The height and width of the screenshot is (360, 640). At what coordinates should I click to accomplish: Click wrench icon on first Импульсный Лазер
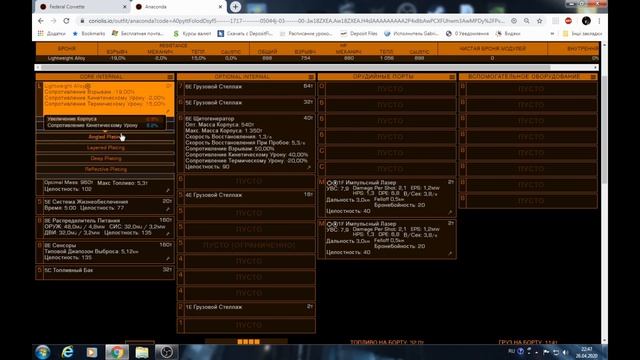tap(450, 212)
